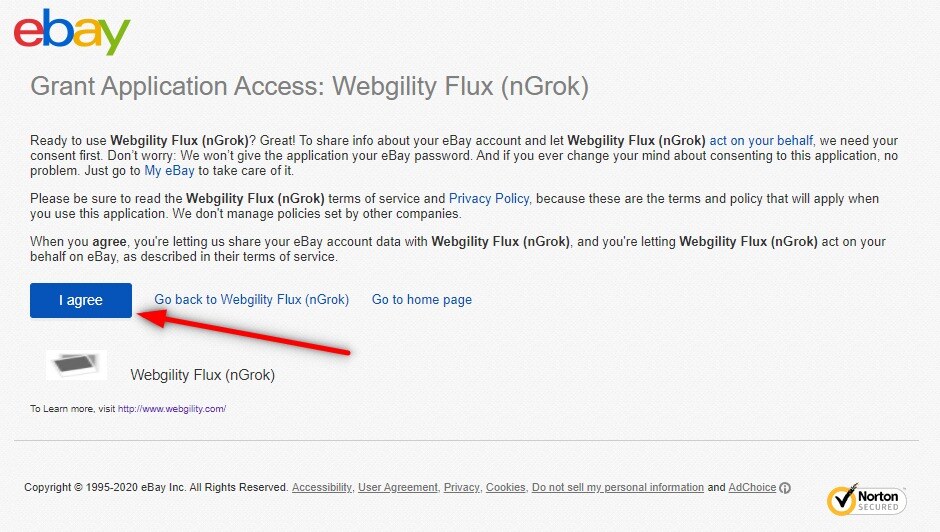
Task: Open the AdChoice text link
Action: [752, 487]
